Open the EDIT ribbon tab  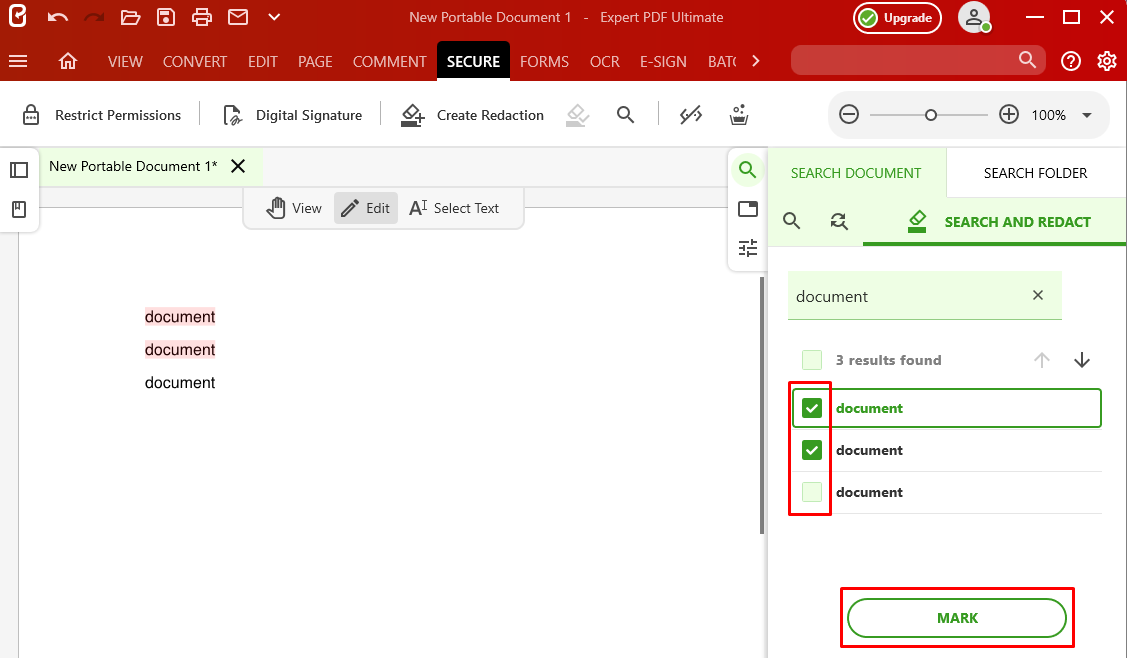click(262, 62)
